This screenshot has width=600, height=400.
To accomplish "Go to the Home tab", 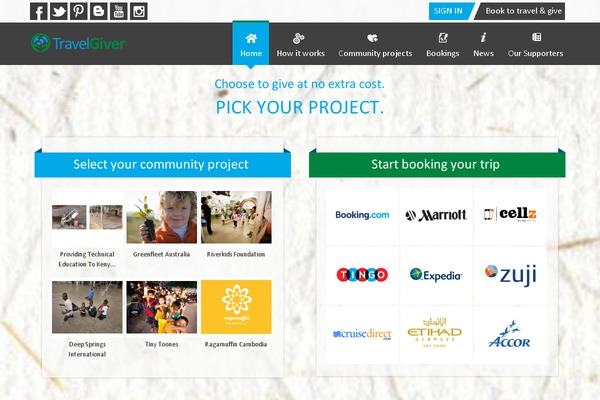I will click(x=251, y=44).
